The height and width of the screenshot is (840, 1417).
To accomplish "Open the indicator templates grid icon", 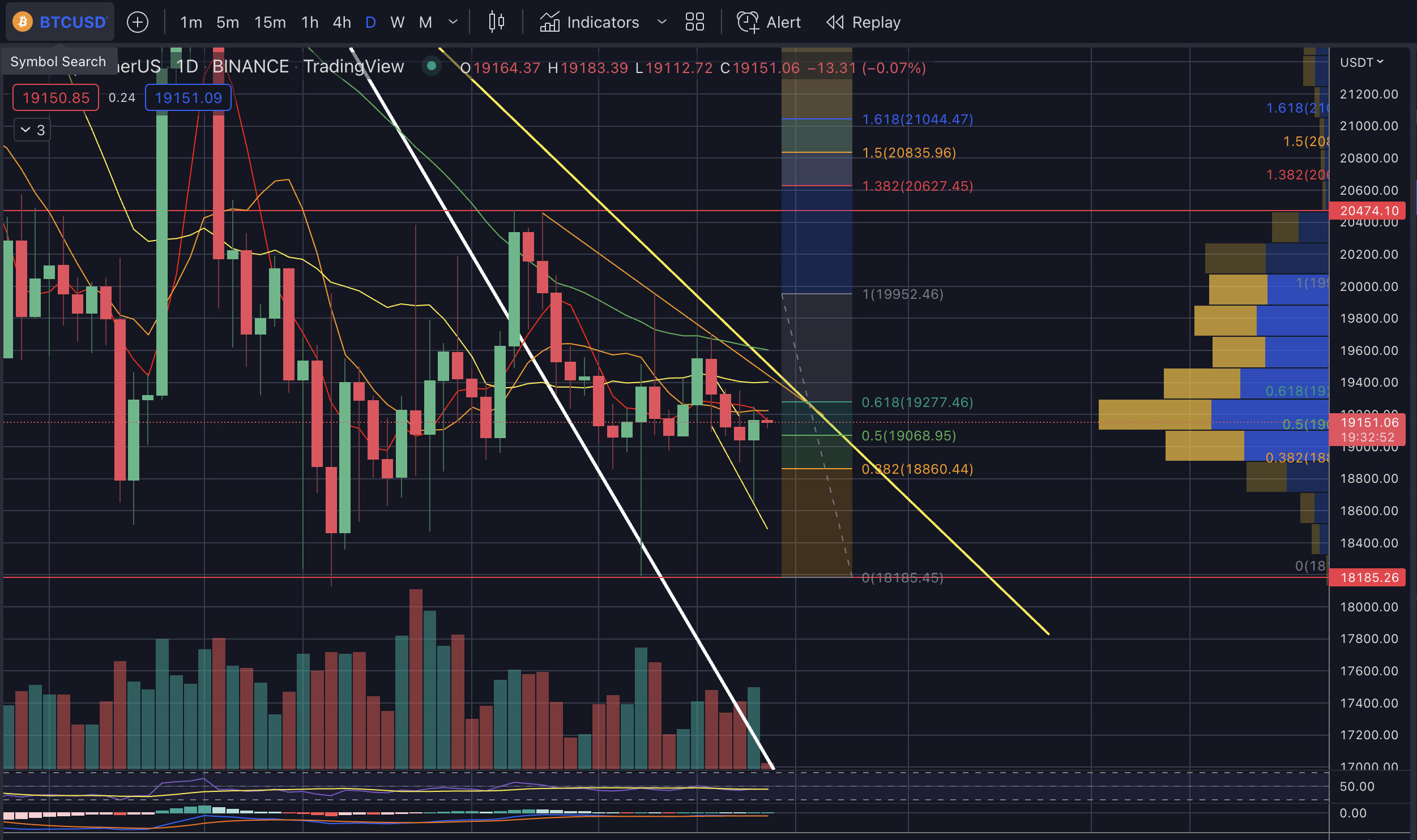I will 694,22.
